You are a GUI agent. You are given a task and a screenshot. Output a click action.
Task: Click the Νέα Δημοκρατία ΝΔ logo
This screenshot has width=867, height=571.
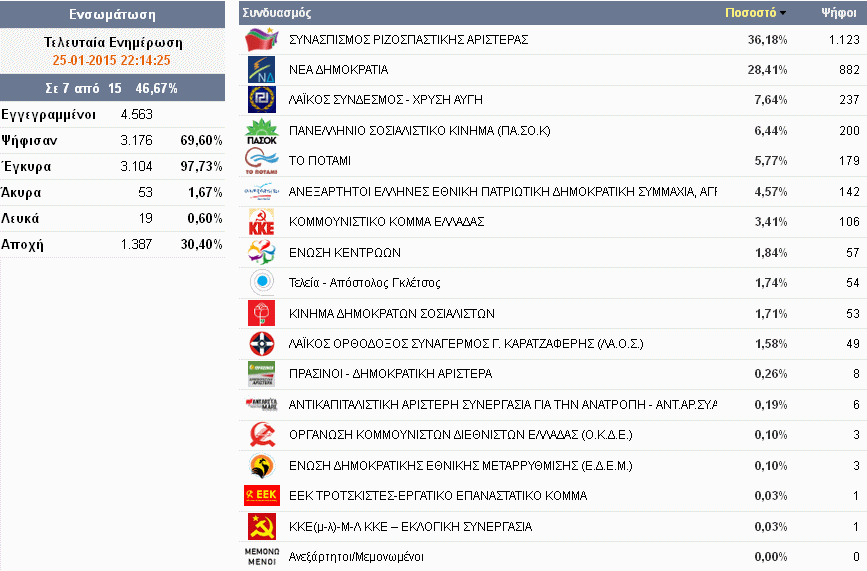click(262, 70)
